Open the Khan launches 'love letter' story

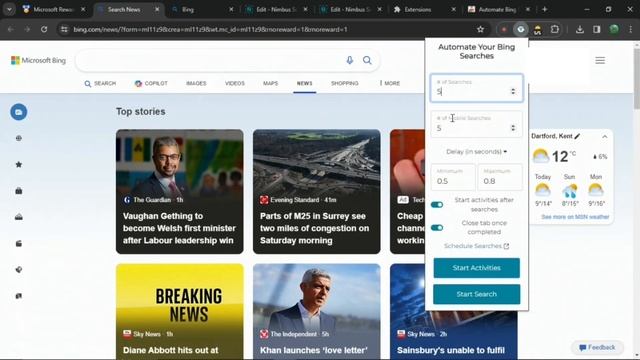point(317,311)
